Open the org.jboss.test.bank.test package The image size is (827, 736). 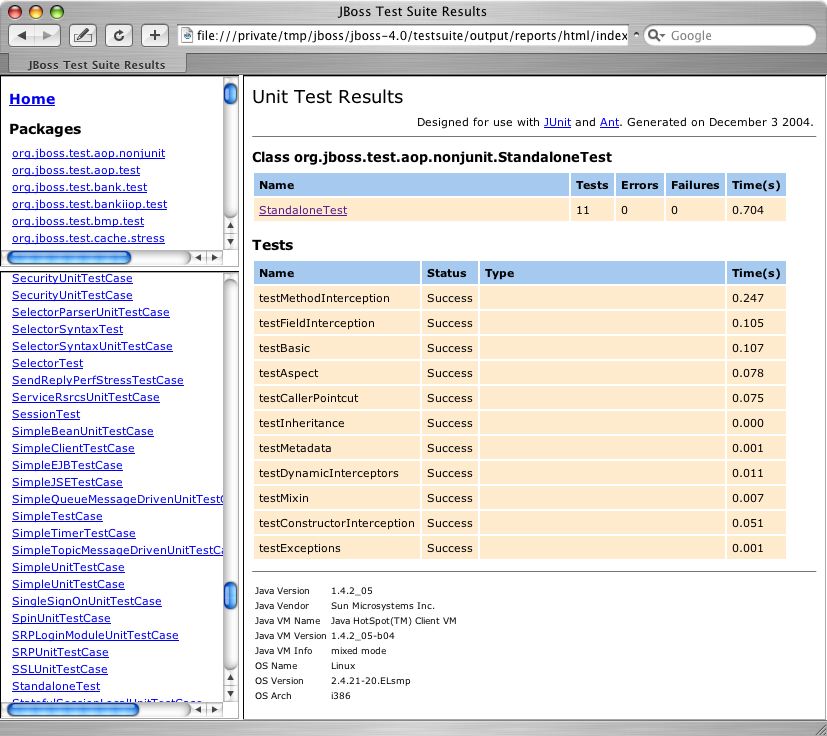pos(79,187)
